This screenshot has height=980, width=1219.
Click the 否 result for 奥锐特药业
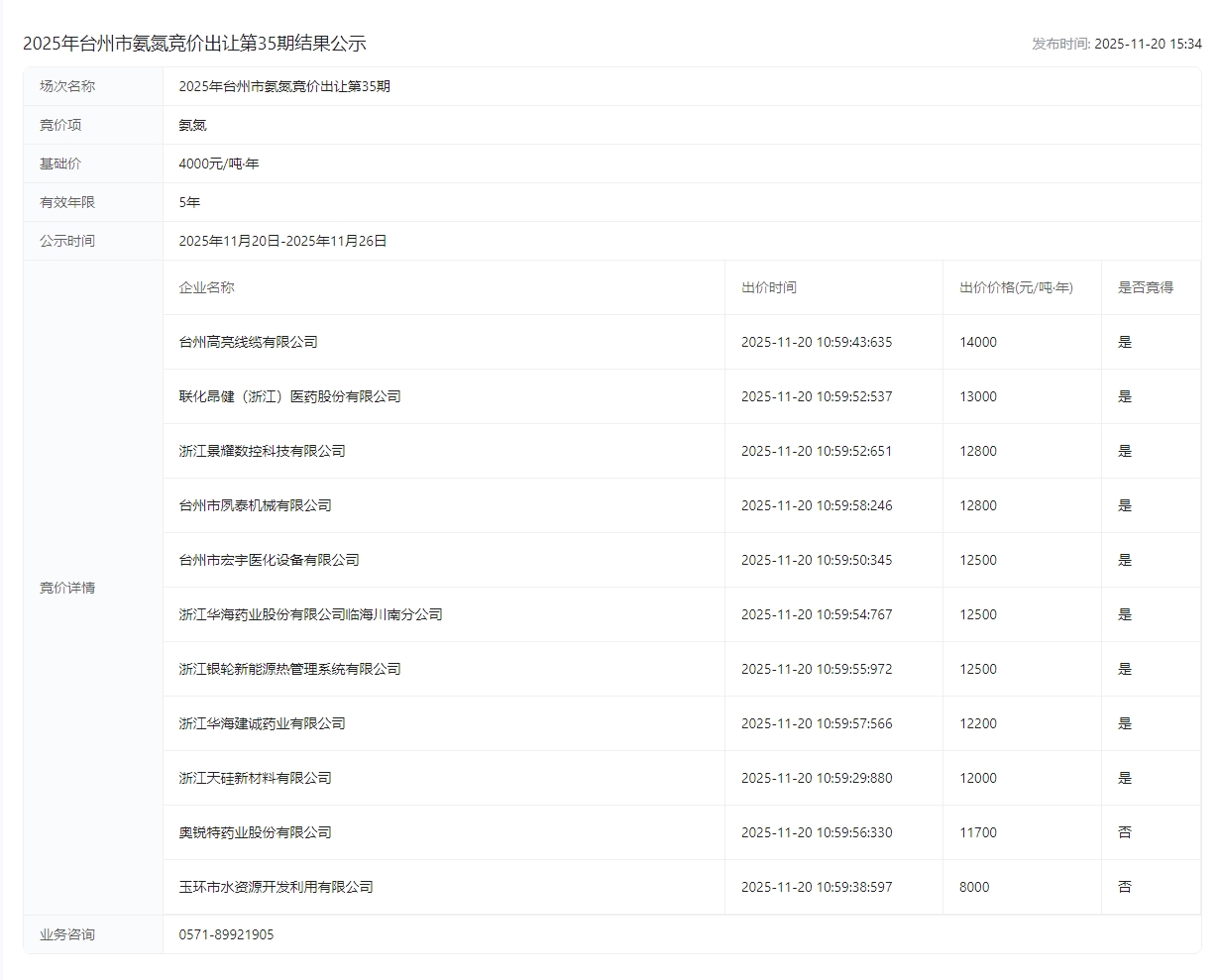click(x=1124, y=832)
